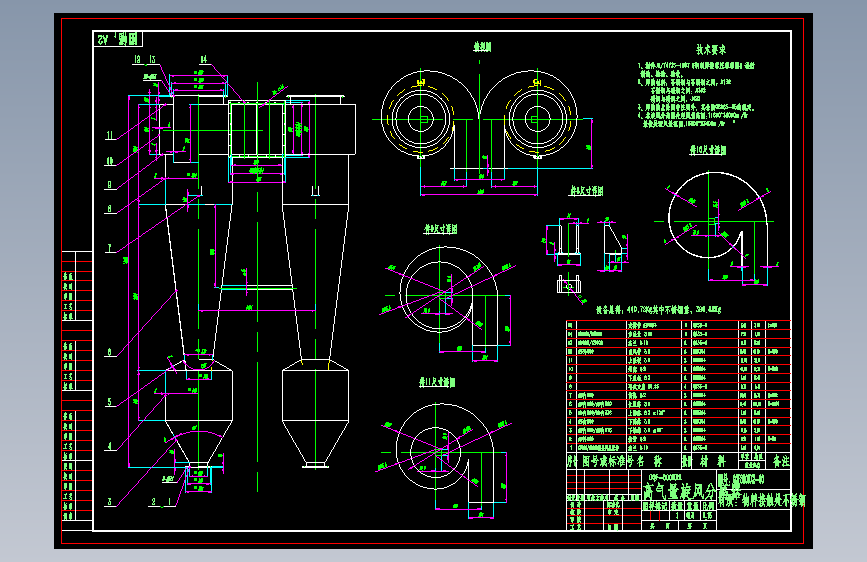Select part callout number 3 on elevation view
The image size is (867, 562).
tap(109, 502)
